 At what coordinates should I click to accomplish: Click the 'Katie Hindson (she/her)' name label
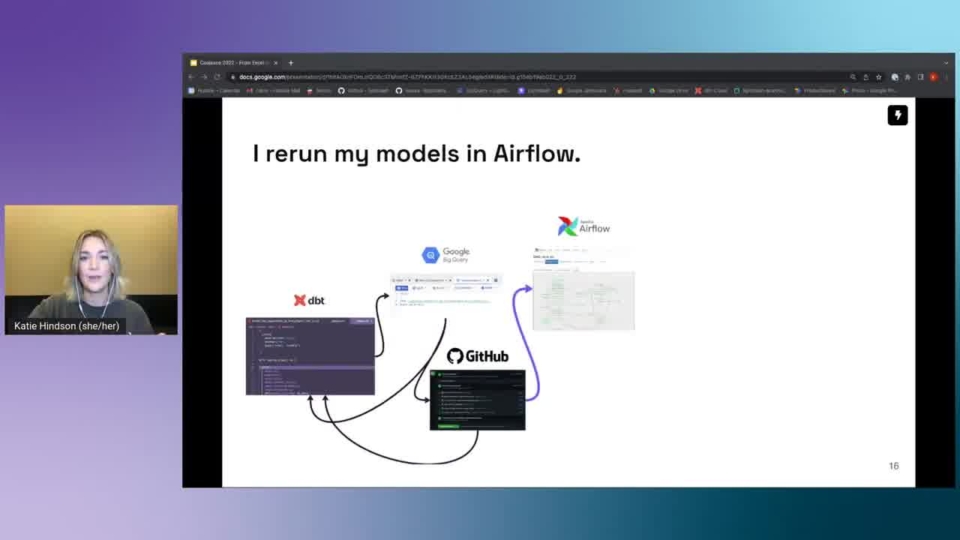(67, 326)
